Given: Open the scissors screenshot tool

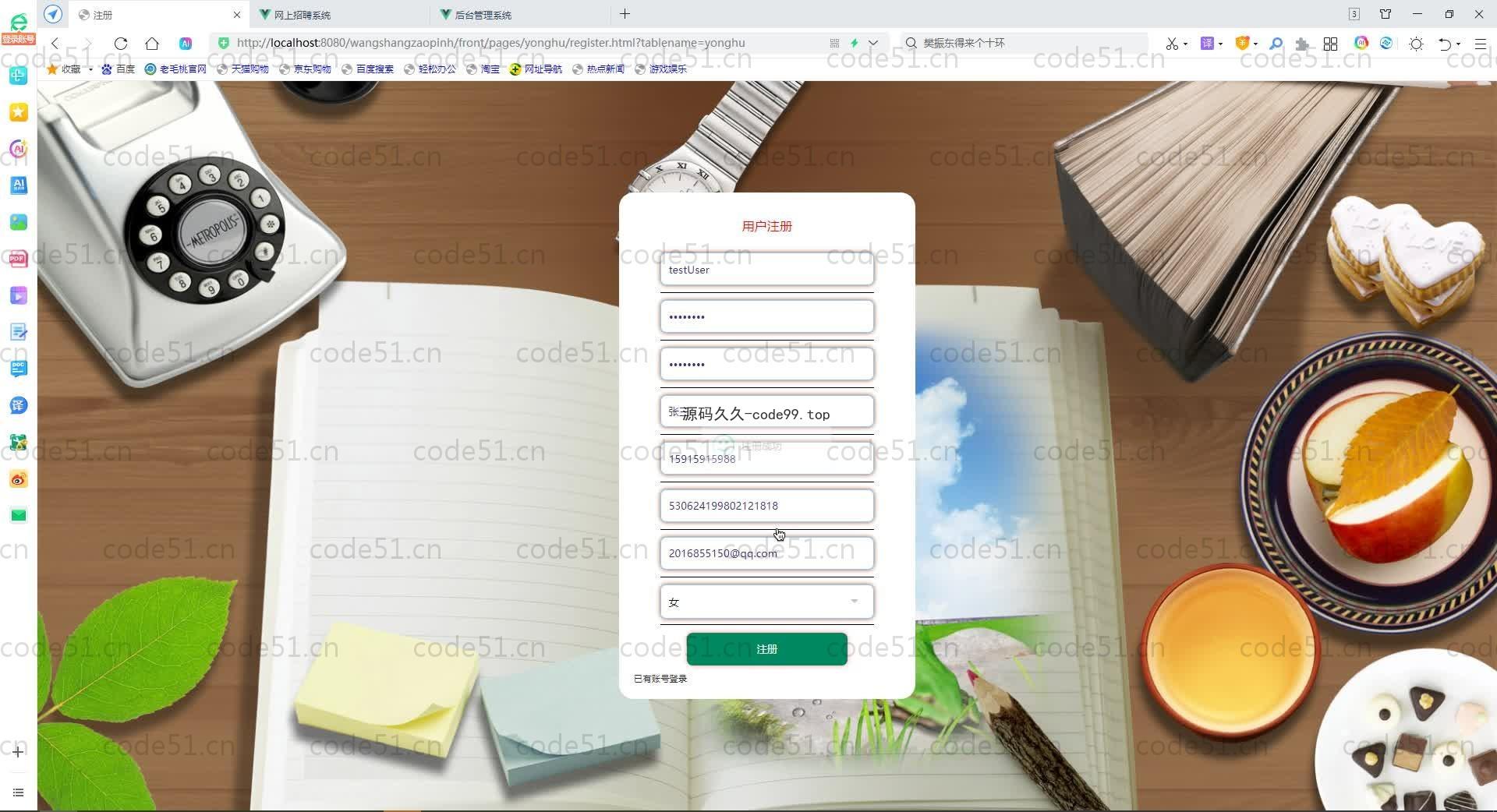Looking at the screenshot, I should coord(1171,44).
